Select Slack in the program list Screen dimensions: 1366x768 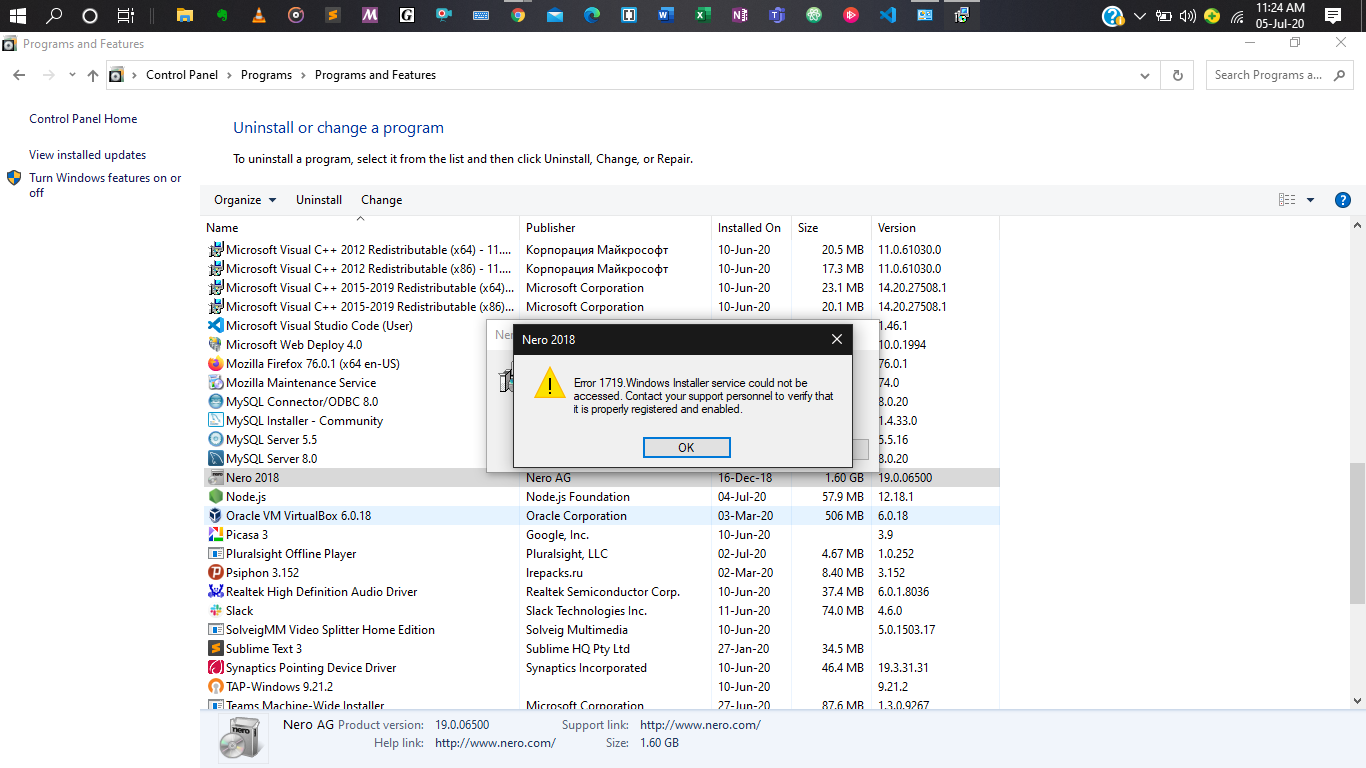click(600, 611)
